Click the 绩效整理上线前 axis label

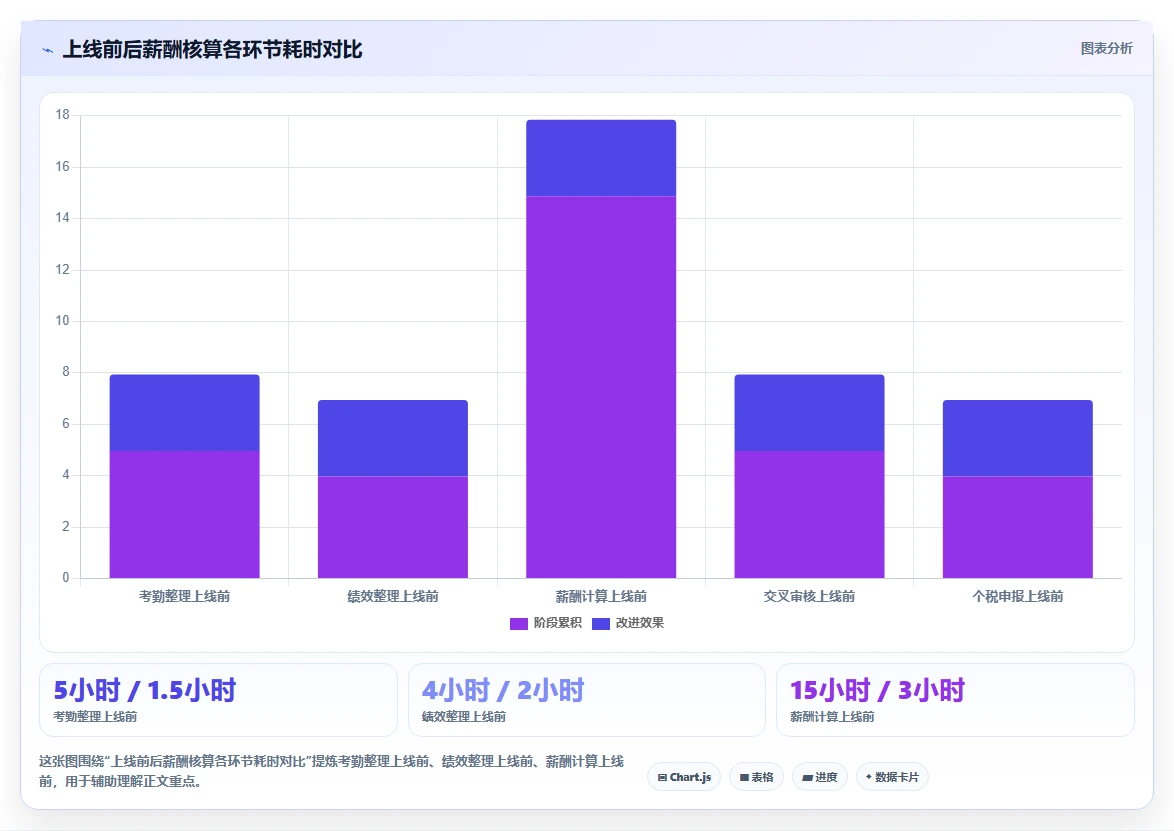pos(392,597)
